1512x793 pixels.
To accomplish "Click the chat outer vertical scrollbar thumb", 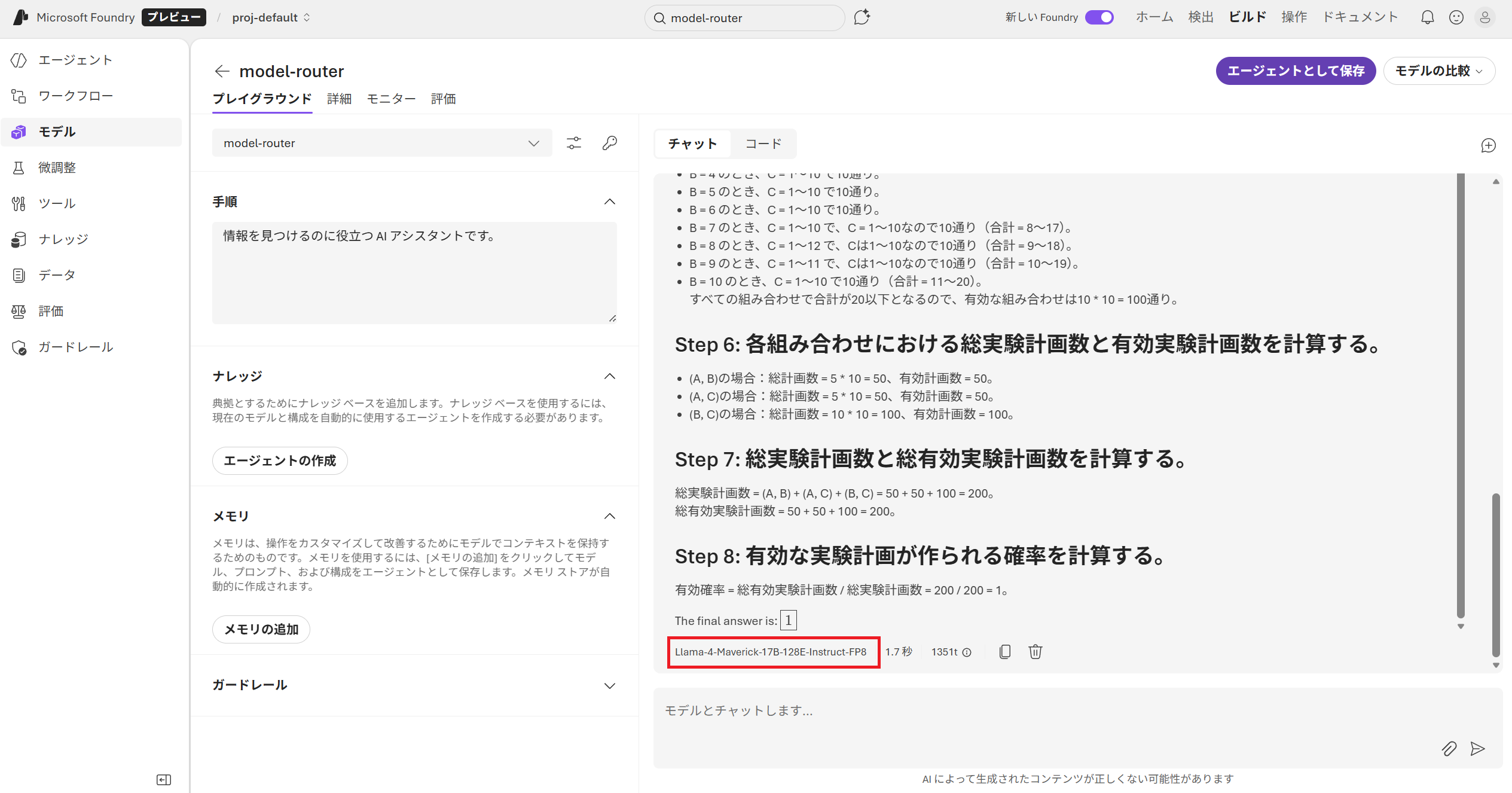I will click(1495, 574).
